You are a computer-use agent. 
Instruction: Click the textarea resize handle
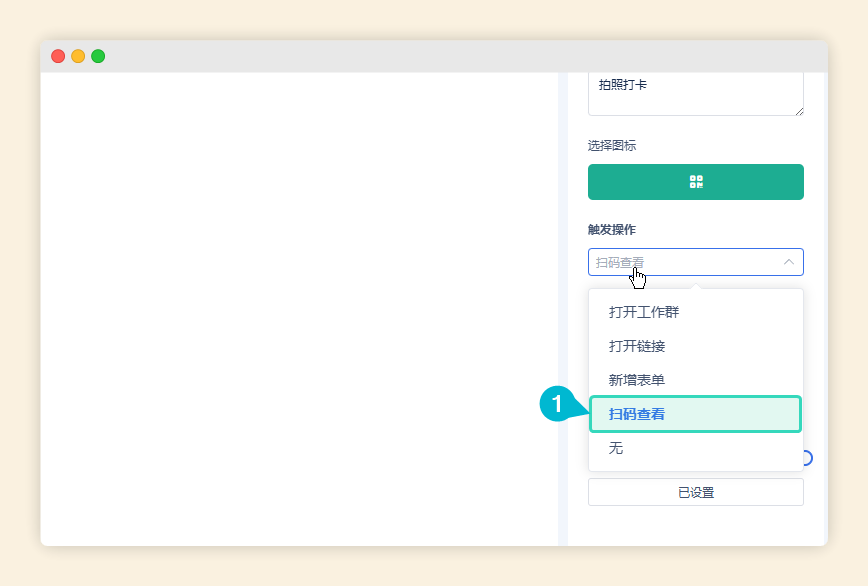799,112
